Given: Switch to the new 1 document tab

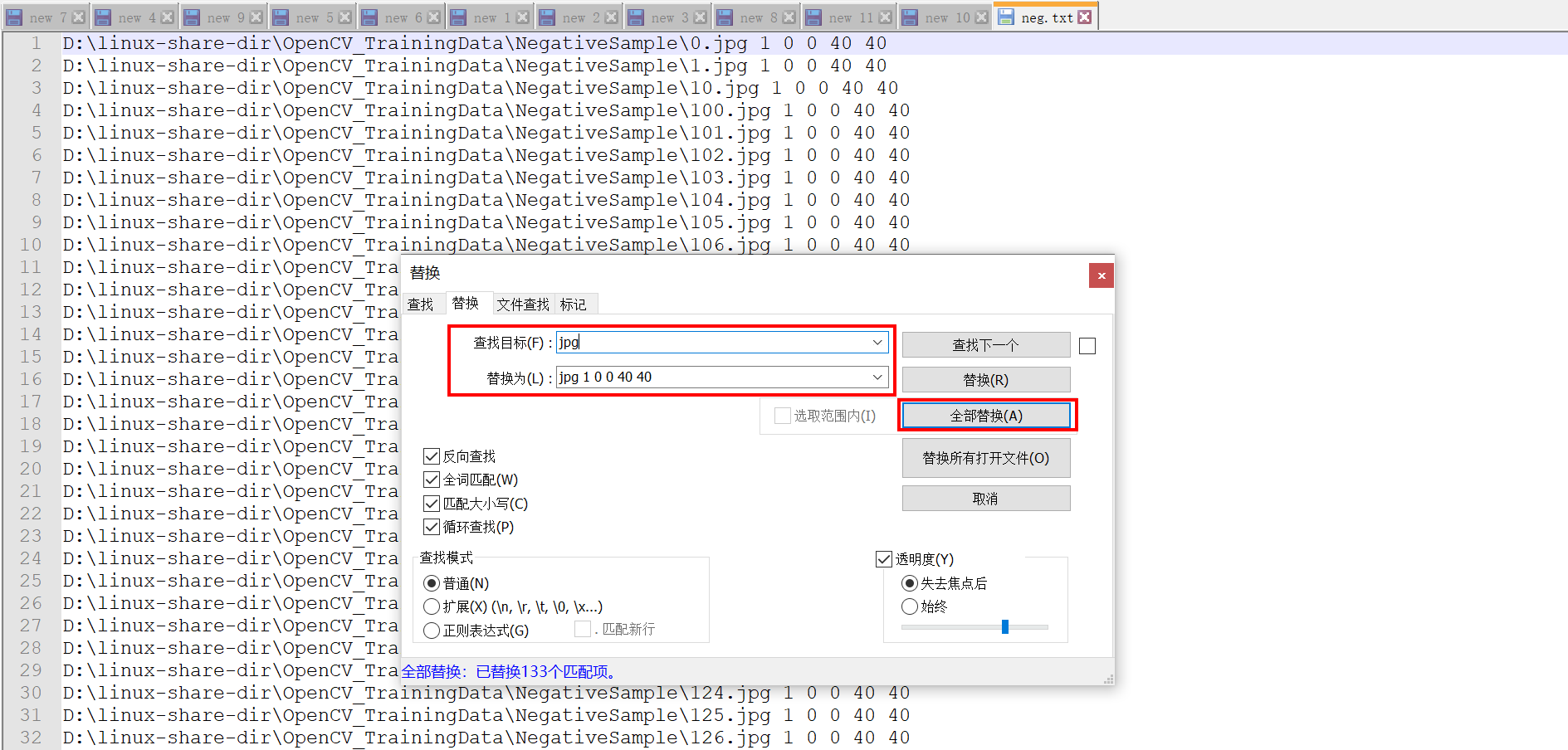Looking at the screenshot, I should (x=491, y=17).
